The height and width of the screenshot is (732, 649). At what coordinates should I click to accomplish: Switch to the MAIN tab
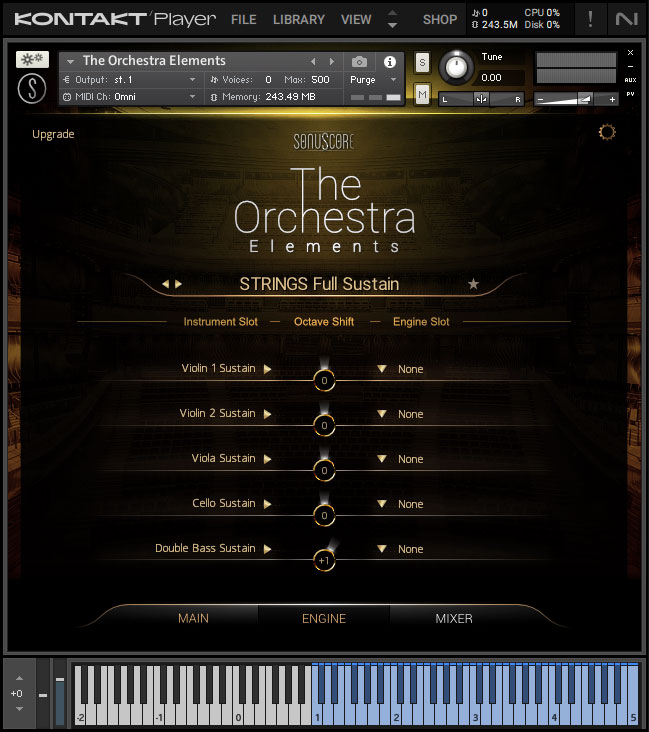click(x=193, y=619)
